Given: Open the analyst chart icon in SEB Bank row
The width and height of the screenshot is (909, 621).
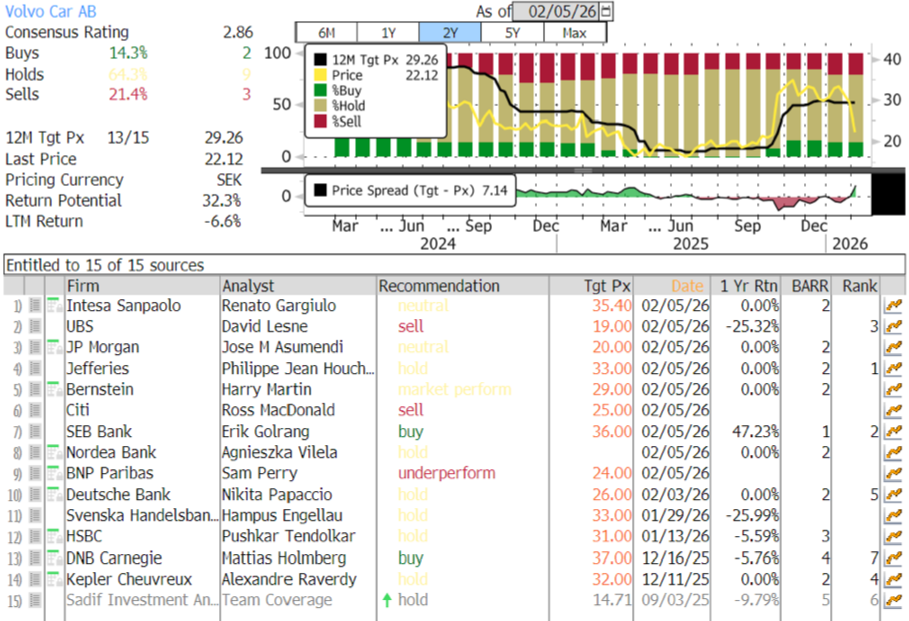Looking at the screenshot, I should tap(892, 432).
